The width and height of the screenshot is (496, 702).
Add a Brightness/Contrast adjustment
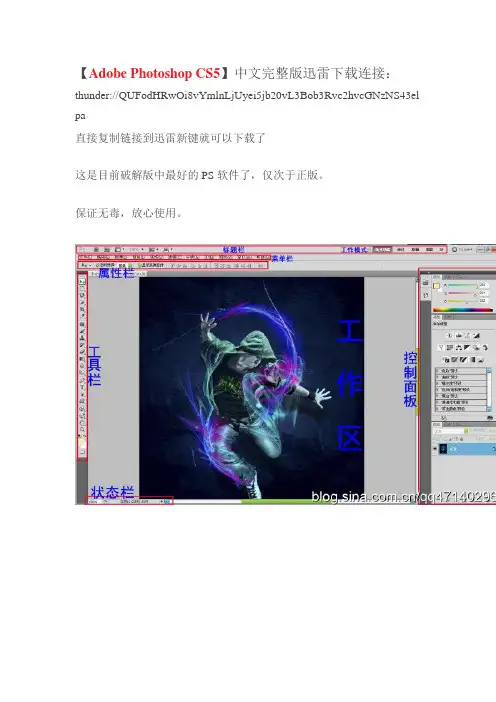pyautogui.click(x=450, y=335)
